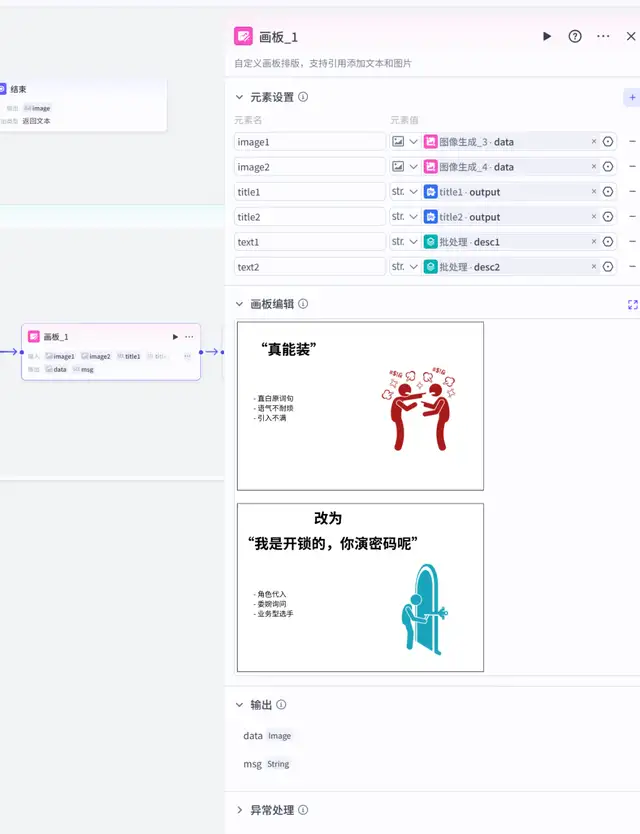This screenshot has height=834, width=640.
Task: Select the data Image output
Action: [267, 736]
